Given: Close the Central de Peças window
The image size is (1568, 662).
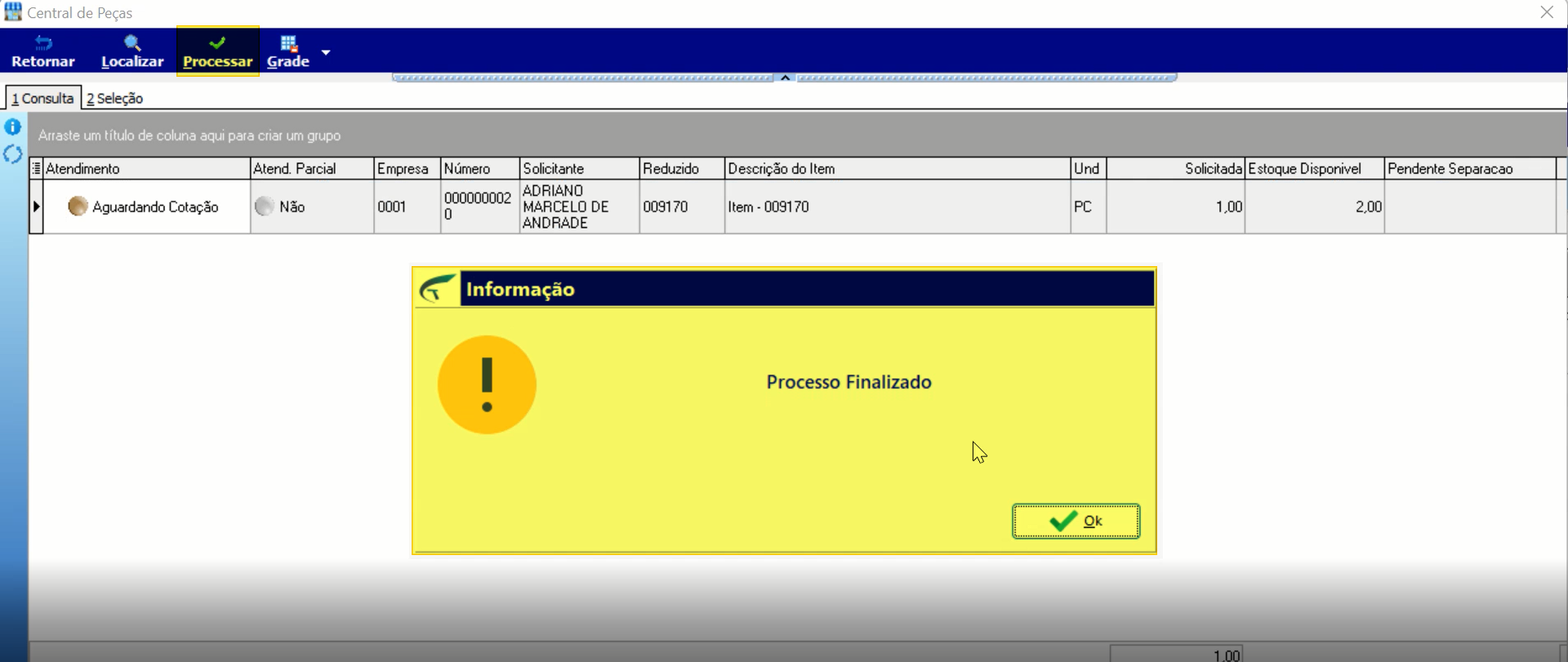Looking at the screenshot, I should 1547,12.
